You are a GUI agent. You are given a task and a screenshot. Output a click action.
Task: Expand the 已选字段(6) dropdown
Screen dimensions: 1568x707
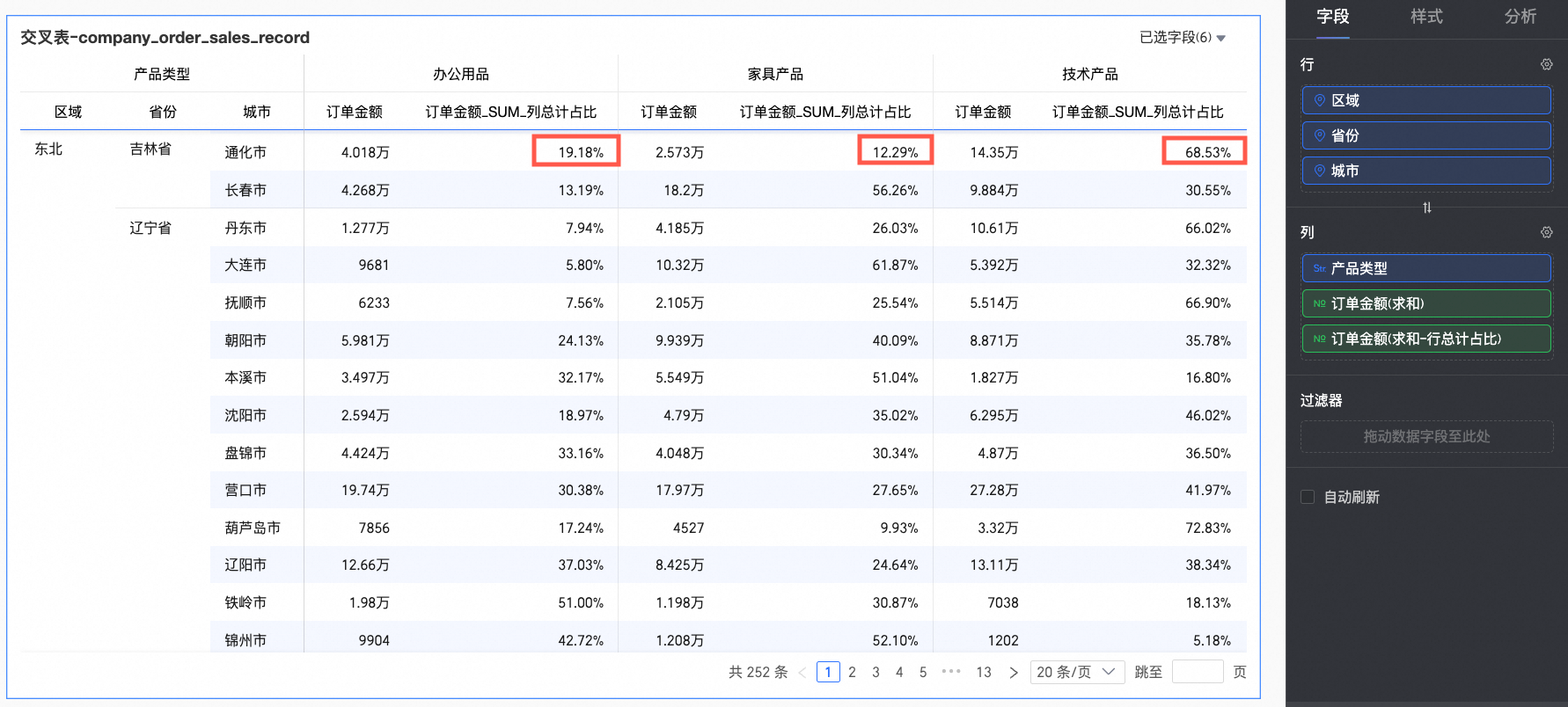[x=1183, y=37]
